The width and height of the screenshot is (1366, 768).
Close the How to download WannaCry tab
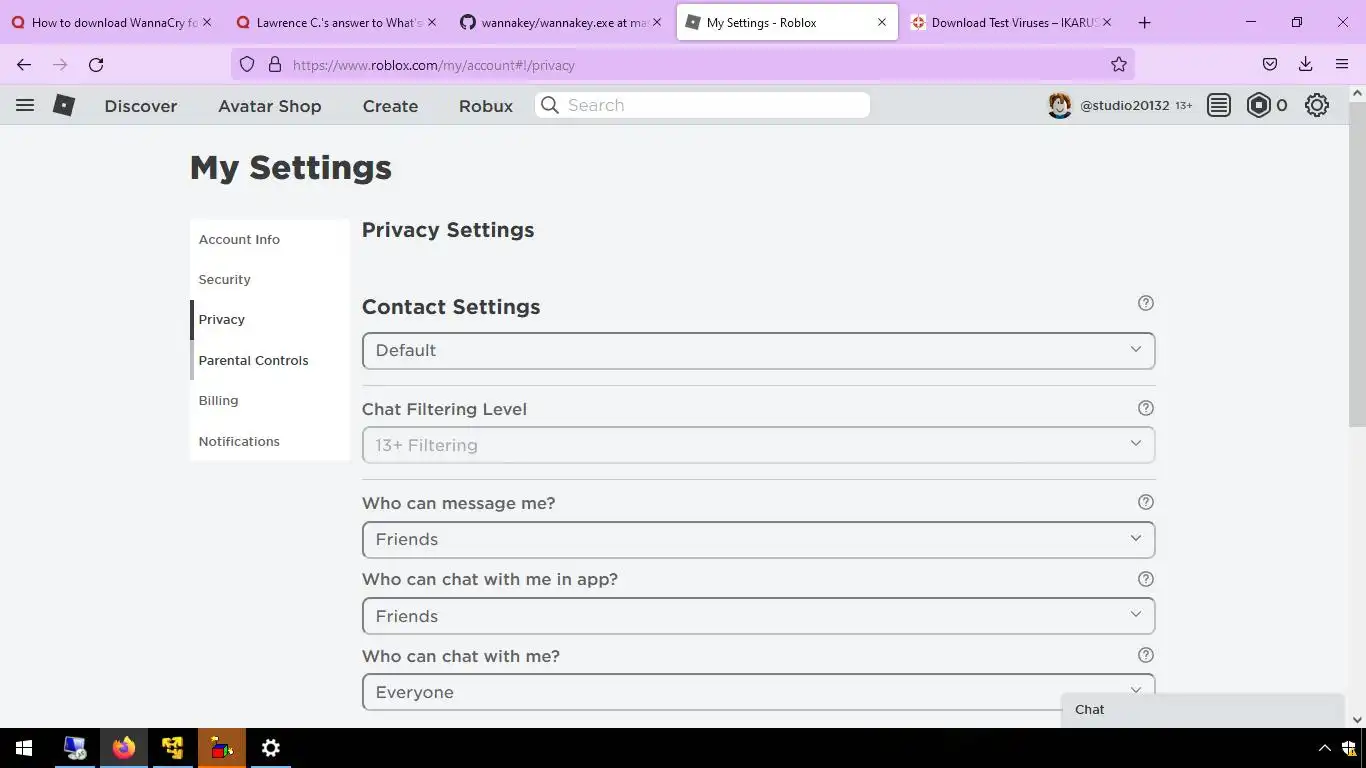(207, 22)
